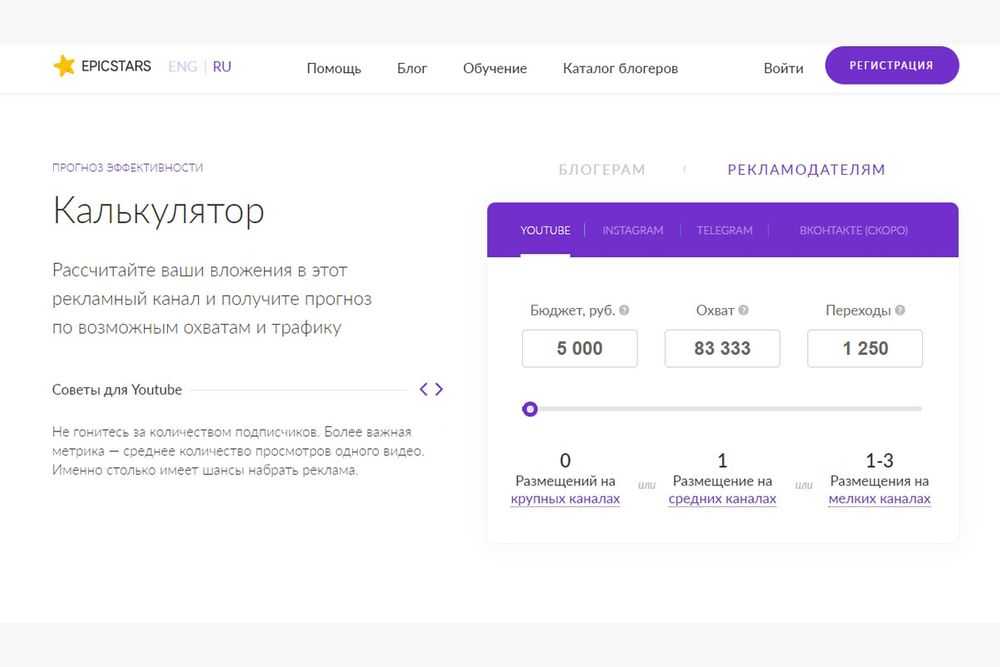Open the средних каналах link
Image resolution: width=1000 pixels, height=667 pixels.
pos(722,499)
